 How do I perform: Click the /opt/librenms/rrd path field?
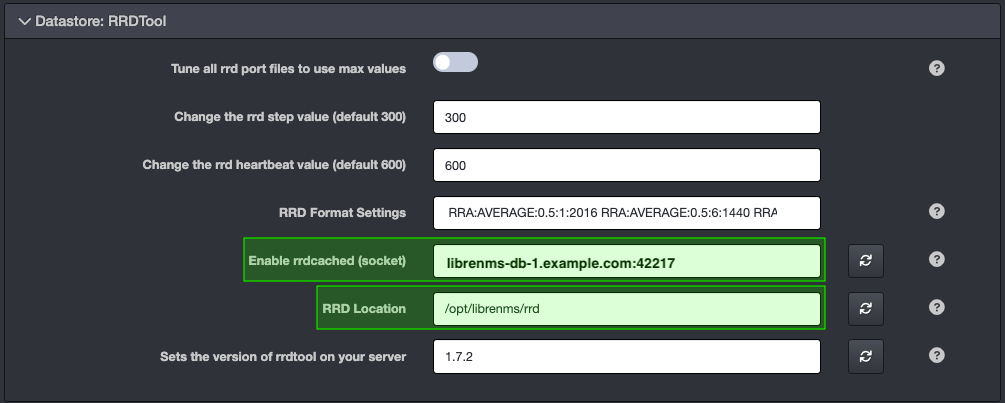pyautogui.click(x=626, y=309)
